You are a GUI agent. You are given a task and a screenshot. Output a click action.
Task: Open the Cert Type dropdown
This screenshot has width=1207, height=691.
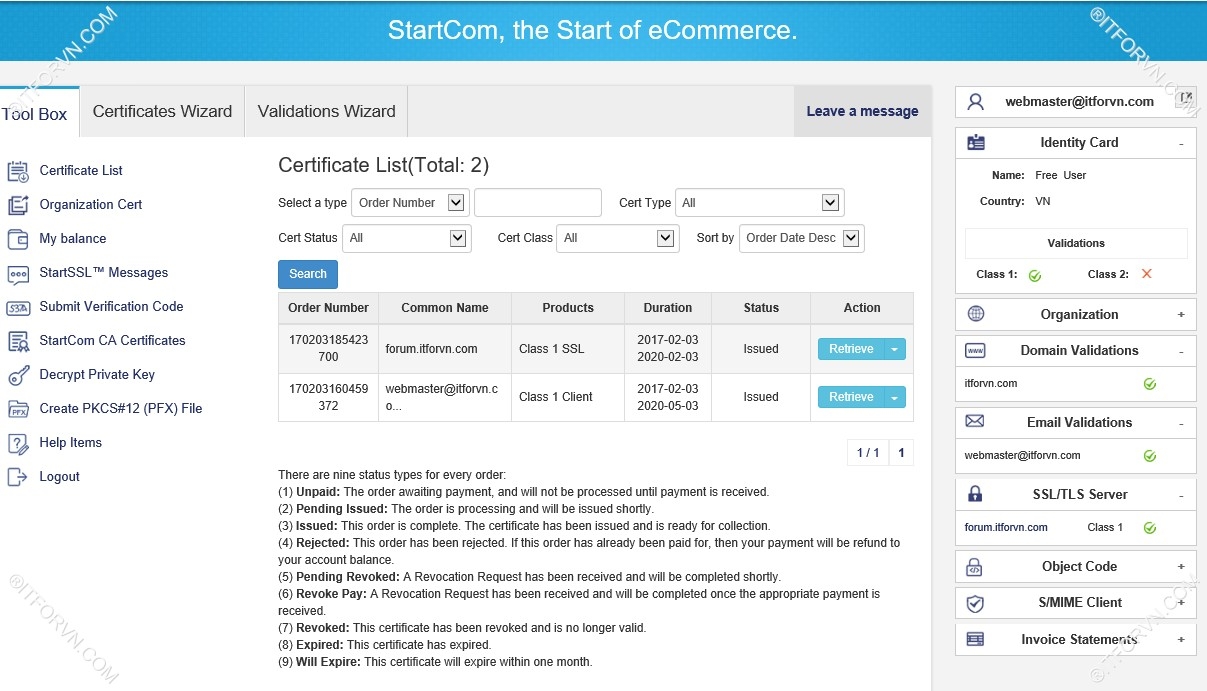(760, 203)
